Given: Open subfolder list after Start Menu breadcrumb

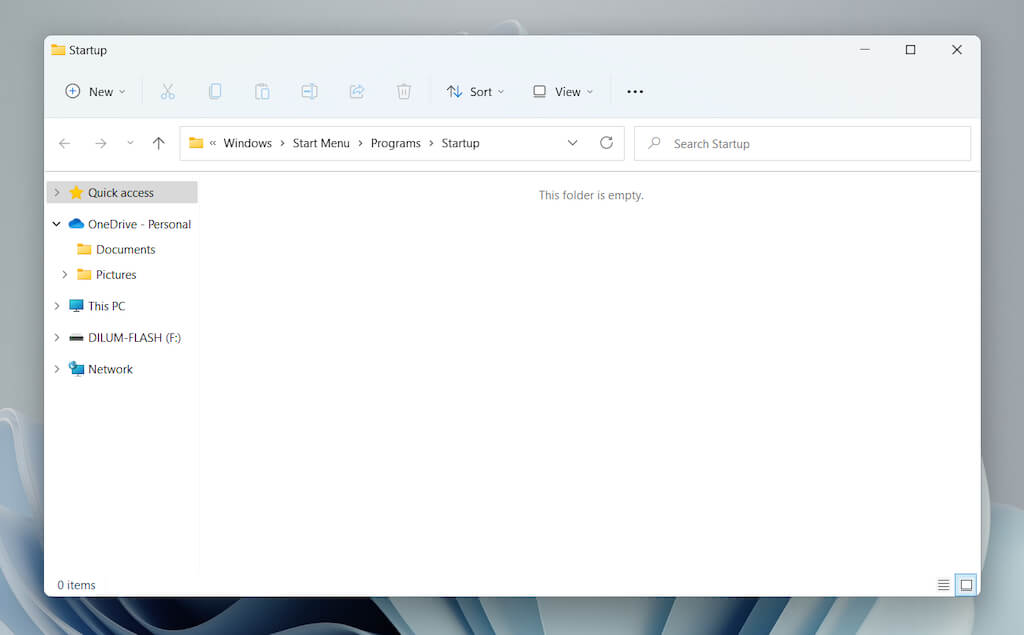Looking at the screenshot, I should coord(360,143).
